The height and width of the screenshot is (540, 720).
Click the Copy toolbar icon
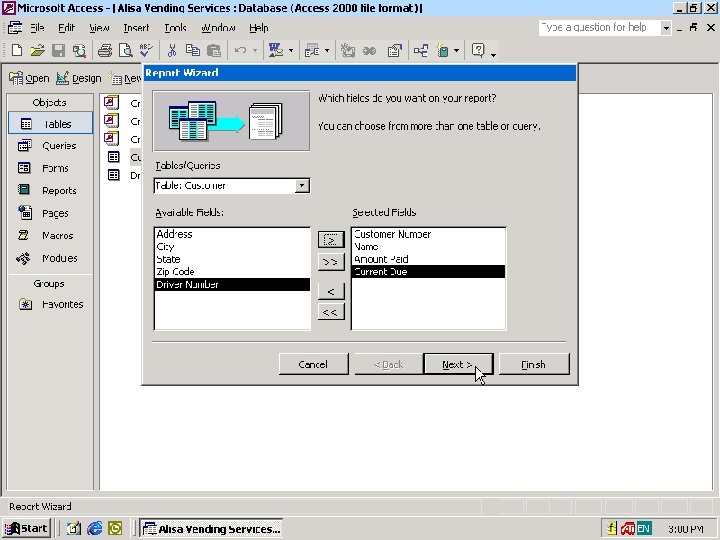click(193, 50)
